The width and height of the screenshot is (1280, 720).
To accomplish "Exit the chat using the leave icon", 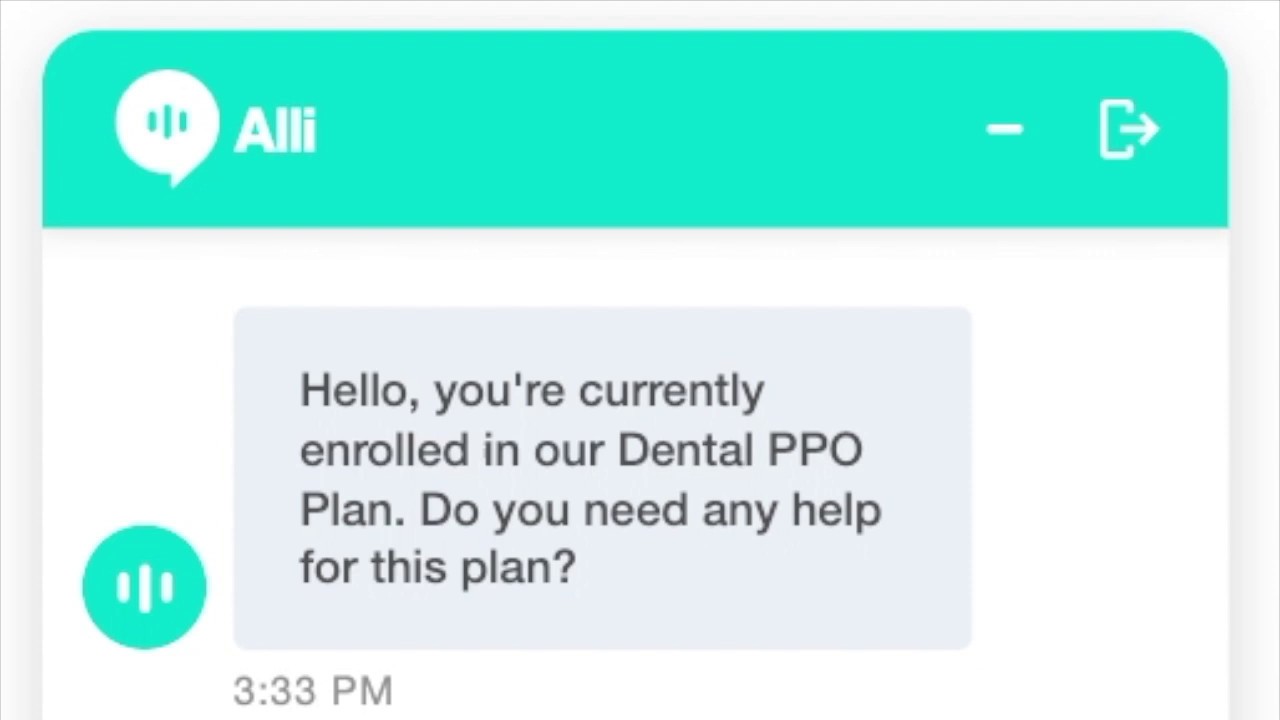I will click(1128, 129).
